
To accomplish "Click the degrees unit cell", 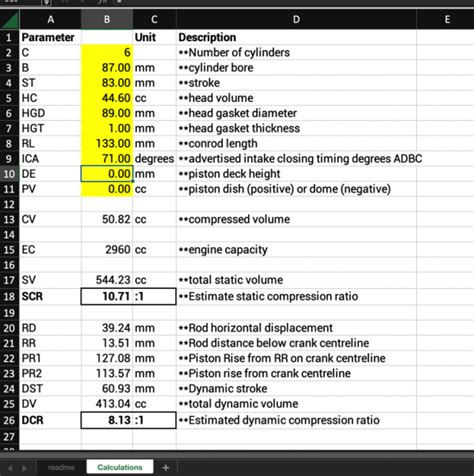I will point(154,159).
